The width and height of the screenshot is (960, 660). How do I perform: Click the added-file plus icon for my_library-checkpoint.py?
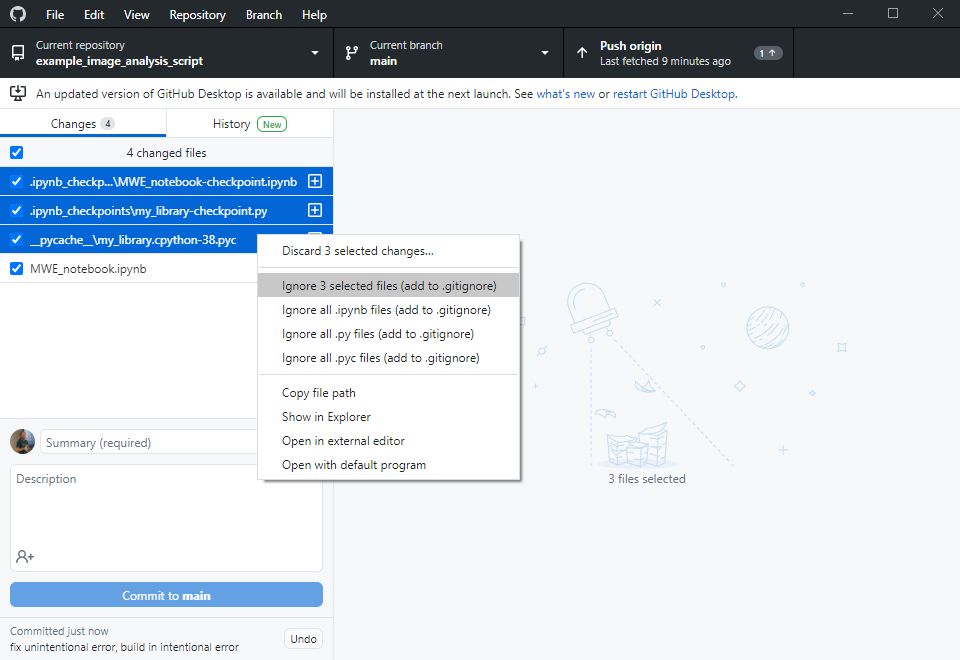(314, 211)
